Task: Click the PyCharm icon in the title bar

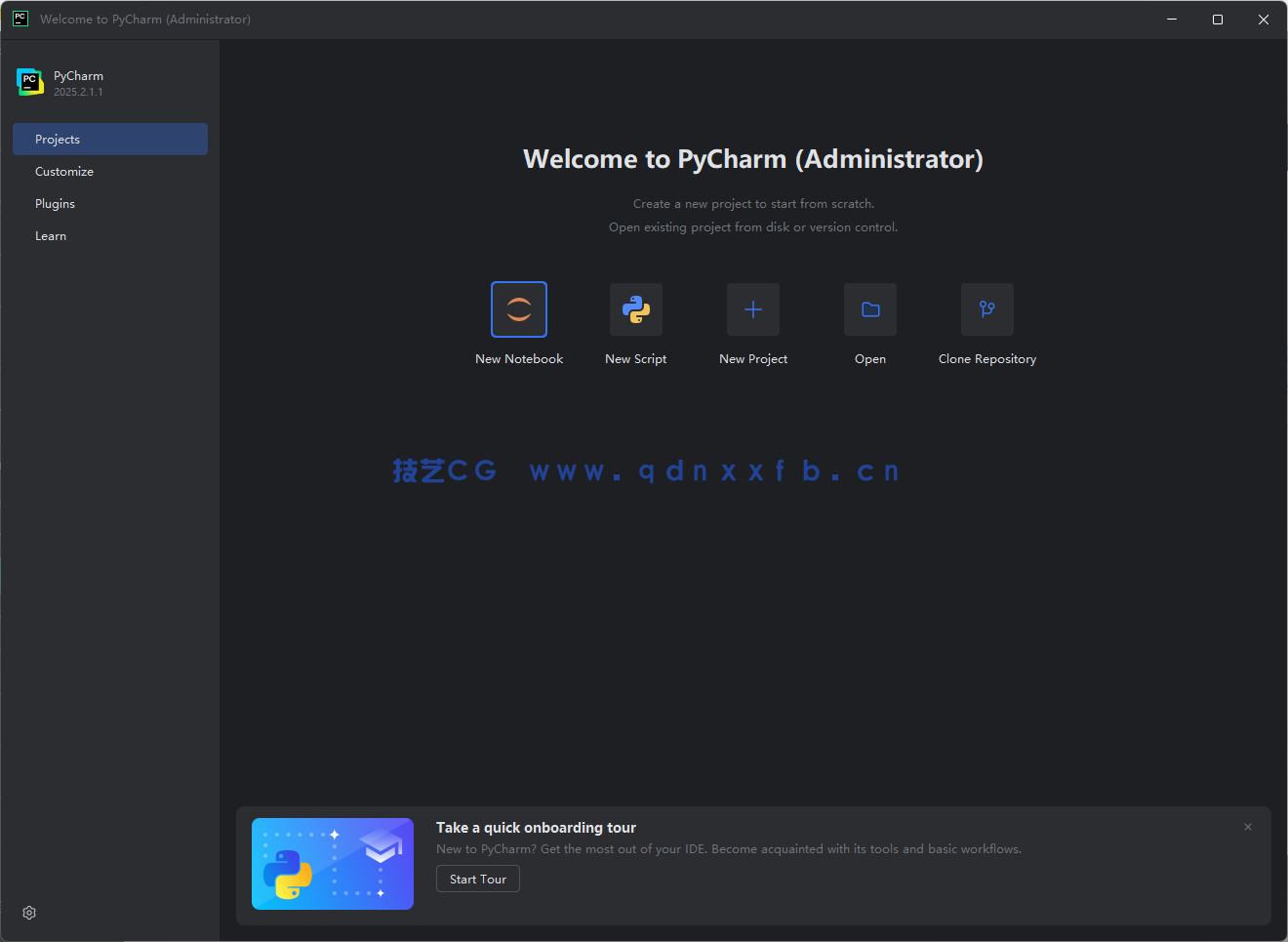Action: tap(20, 19)
